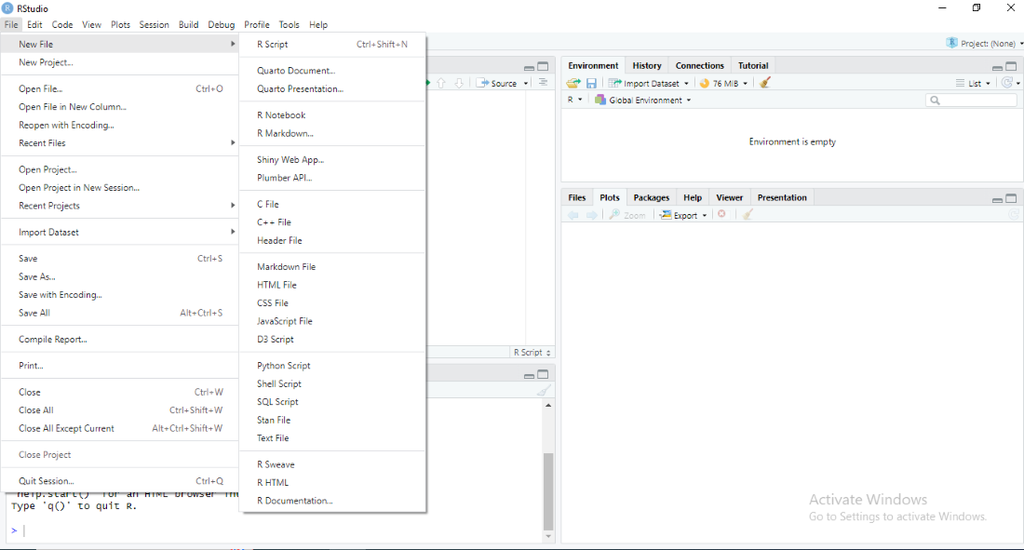Maximize the Plots pane
1024x550 pixels.
(1011, 199)
